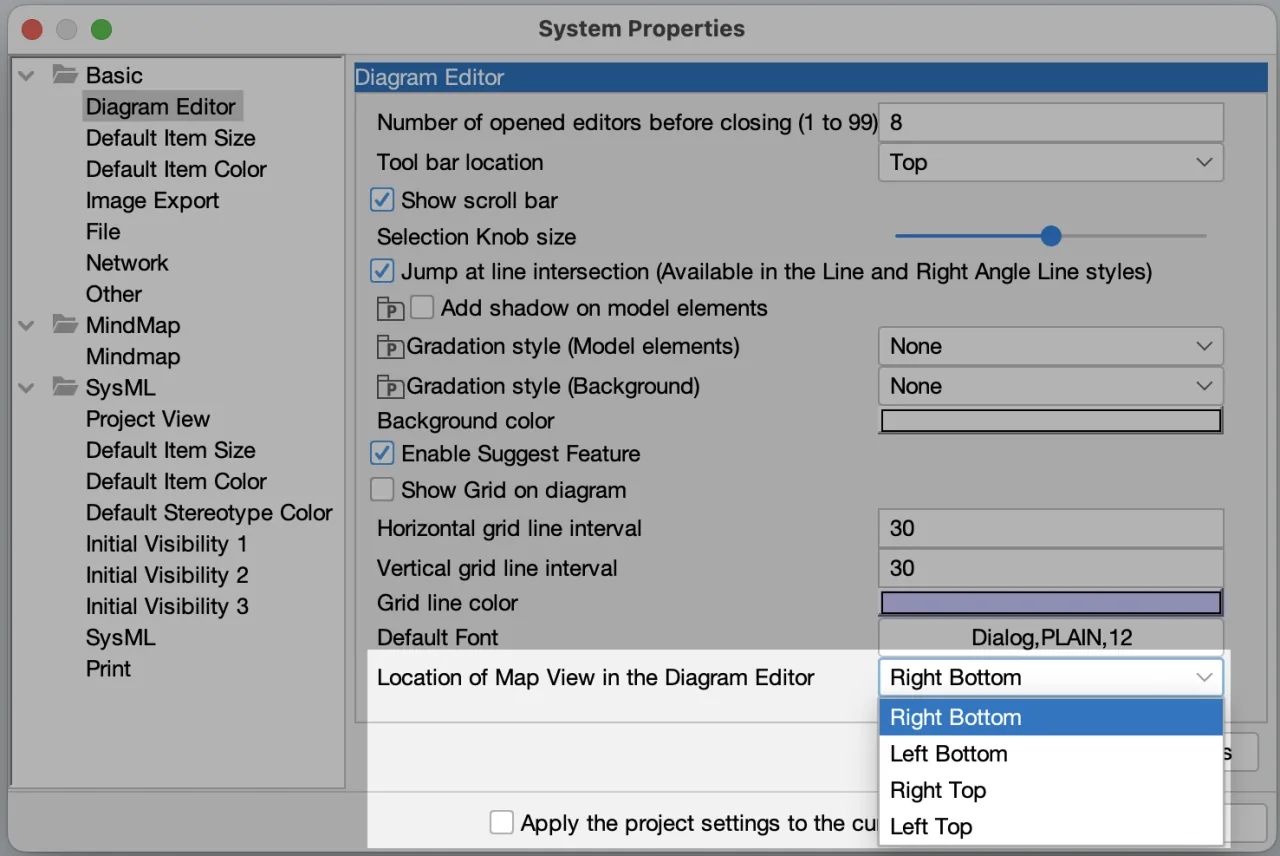The width and height of the screenshot is (1280, 856).
Task: Click the Basic category label
Action: pos(114,75)
